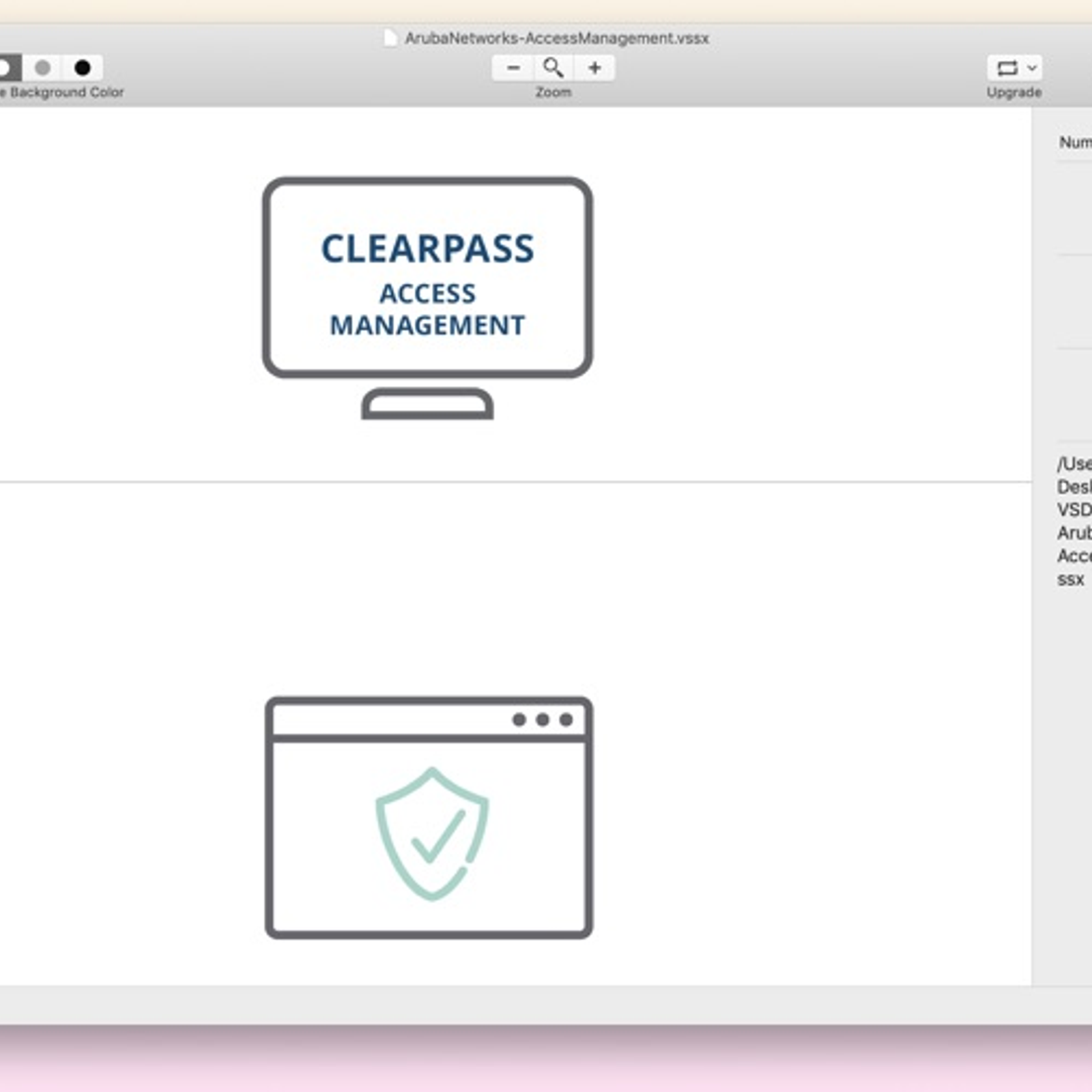Image resolution: width=1092 pixels, height=1092 pixels.
Task: Click the three dots in window shape
Action: pos(542,719)
